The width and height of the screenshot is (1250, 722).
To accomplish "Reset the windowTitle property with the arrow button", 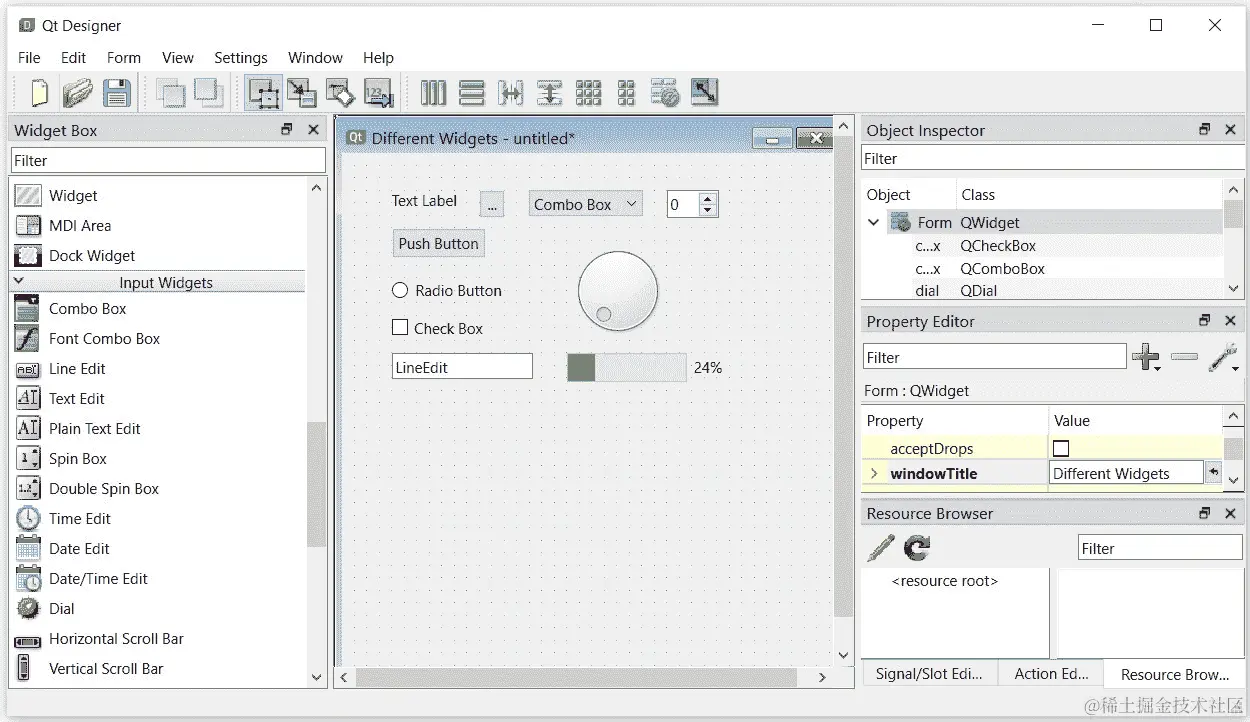I will point(1213,473).
